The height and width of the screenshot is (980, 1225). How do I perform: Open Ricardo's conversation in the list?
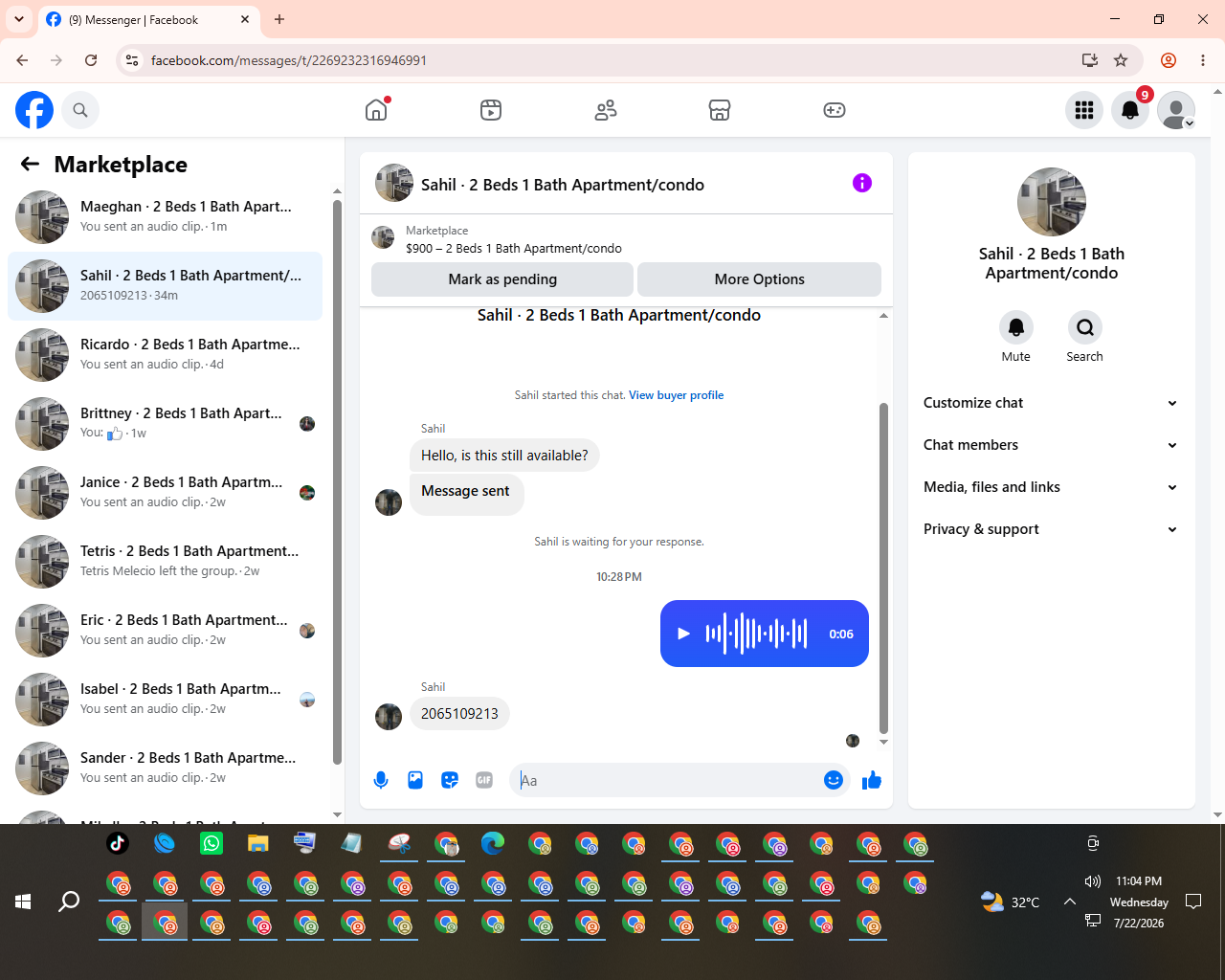165,355
